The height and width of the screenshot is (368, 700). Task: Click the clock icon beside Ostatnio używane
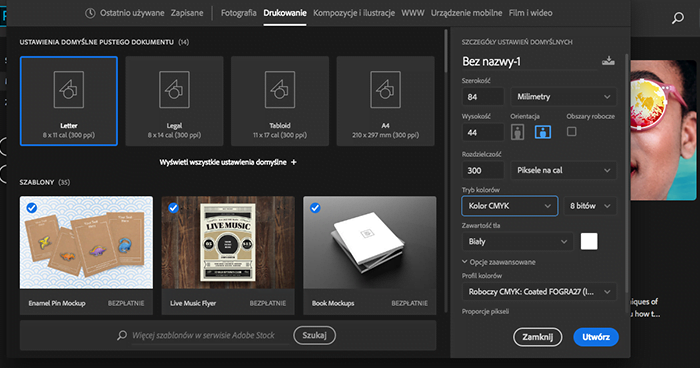(90, 13)
